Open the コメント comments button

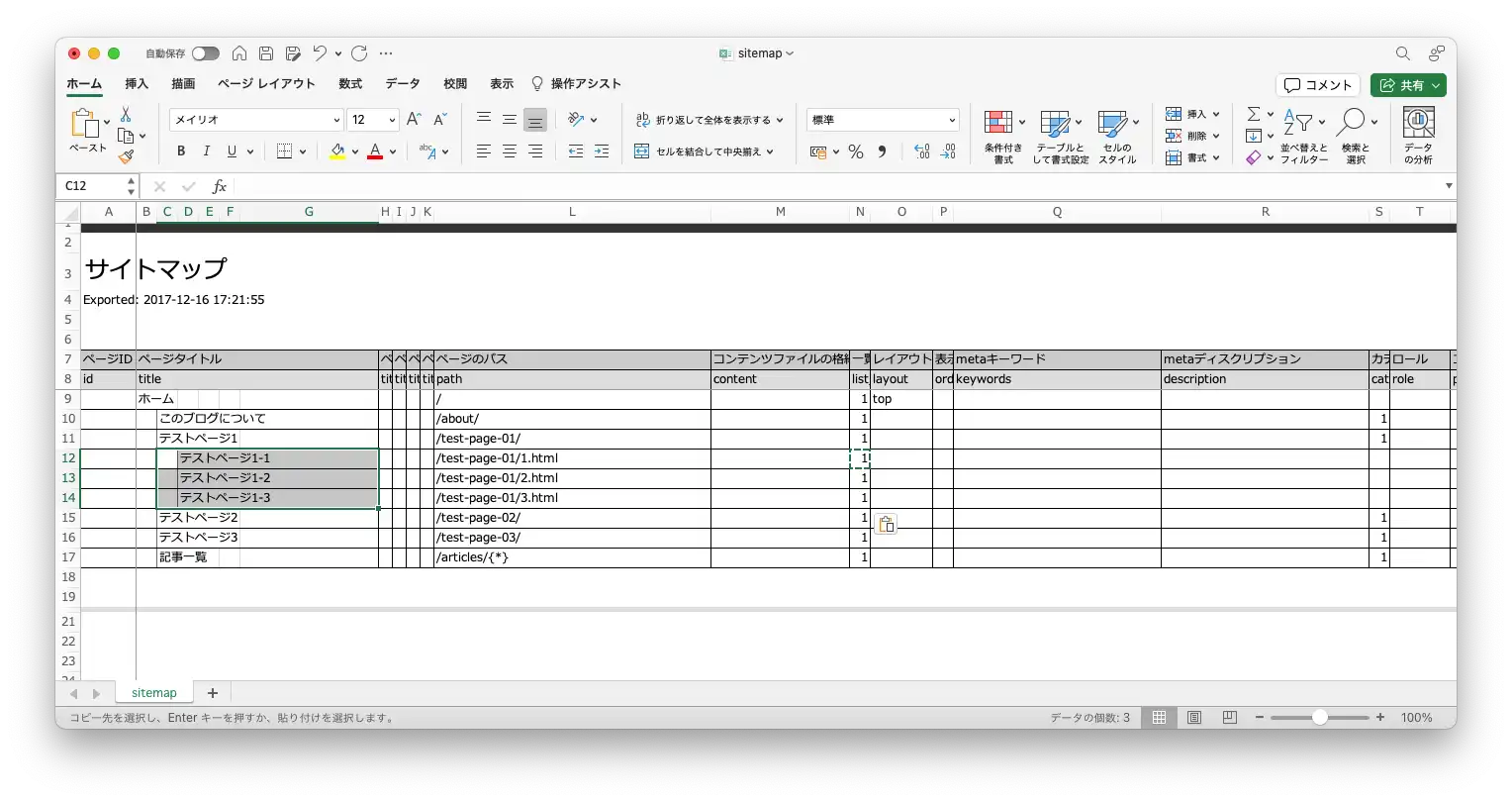1318,85
